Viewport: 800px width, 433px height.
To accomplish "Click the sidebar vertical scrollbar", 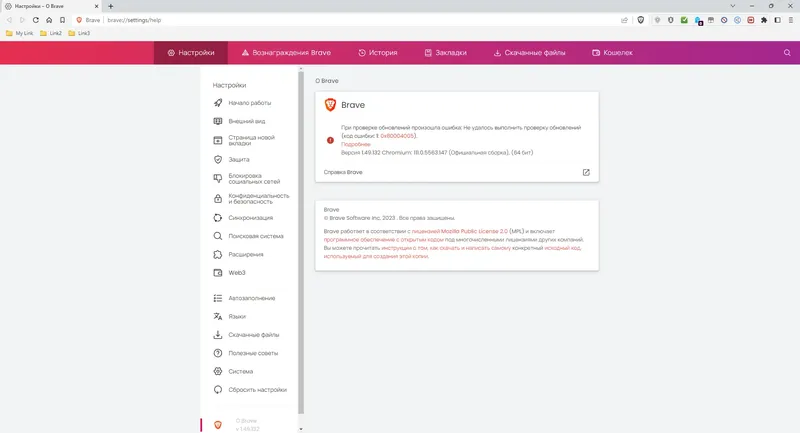I will tap(301, 242).
